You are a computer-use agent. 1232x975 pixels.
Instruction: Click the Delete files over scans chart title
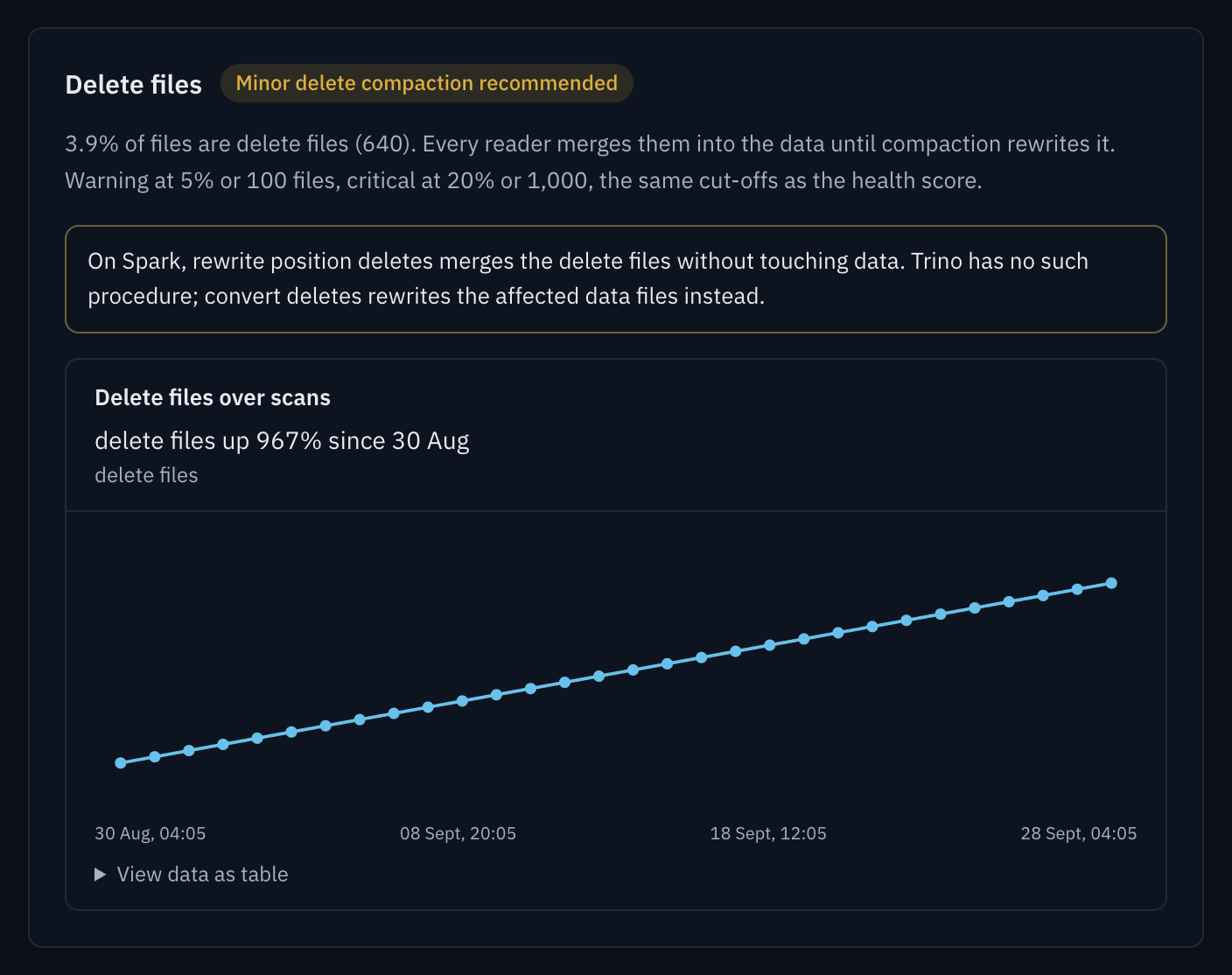(213, 398)
